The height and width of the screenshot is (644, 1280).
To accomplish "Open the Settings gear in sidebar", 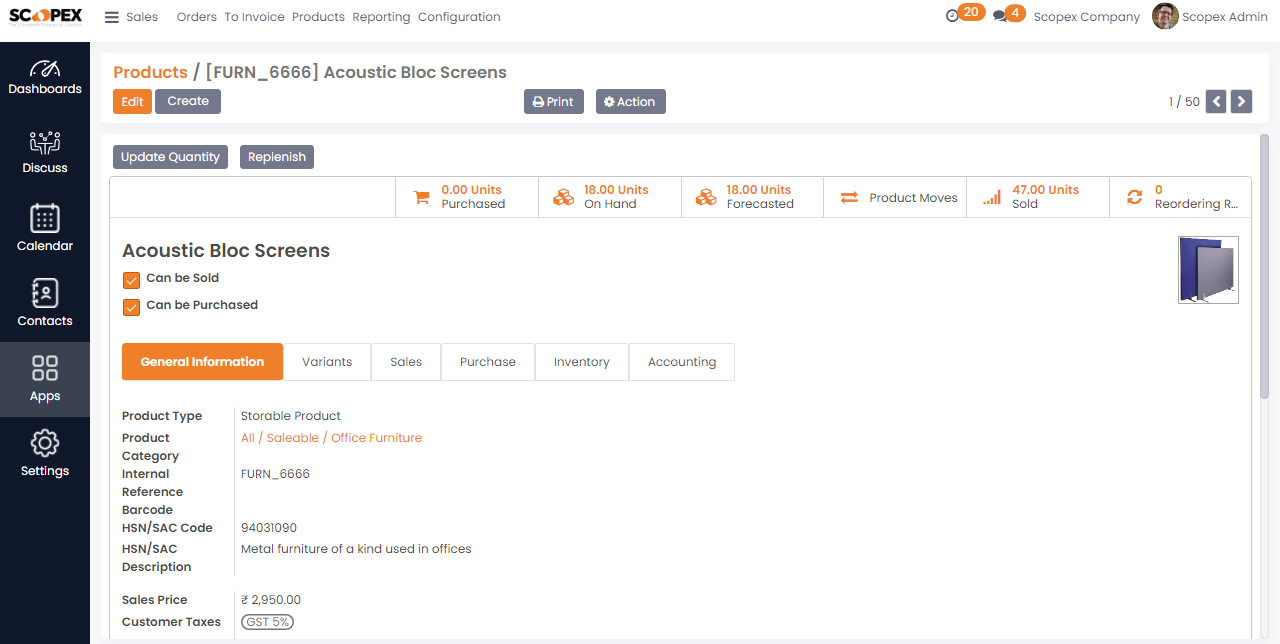I will 45,444.
